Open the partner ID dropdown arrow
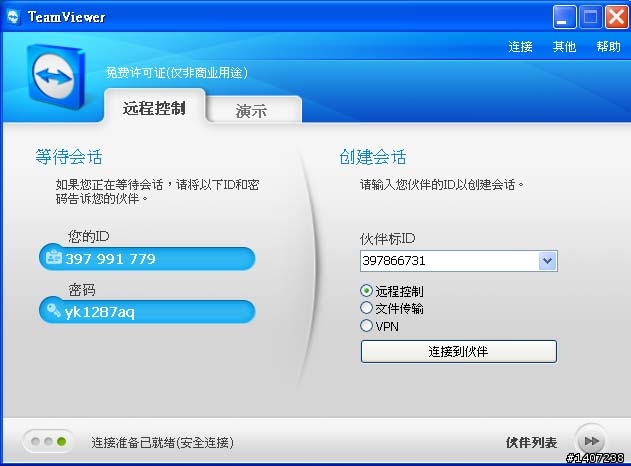 click(x=547, y=261)
